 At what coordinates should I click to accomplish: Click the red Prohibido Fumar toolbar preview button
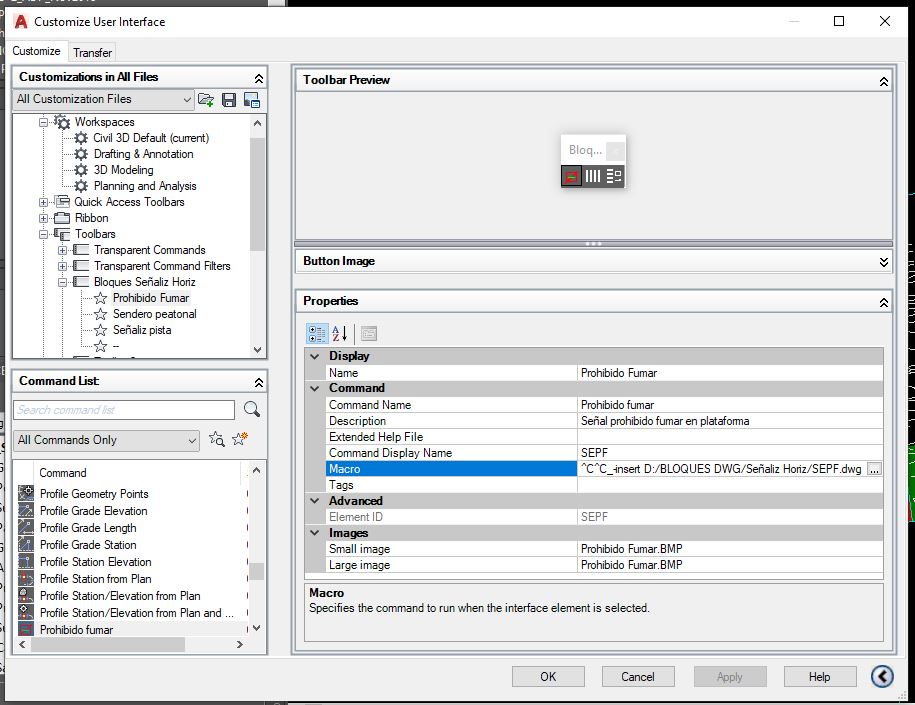pyautogui.click(x=571, y=176)
